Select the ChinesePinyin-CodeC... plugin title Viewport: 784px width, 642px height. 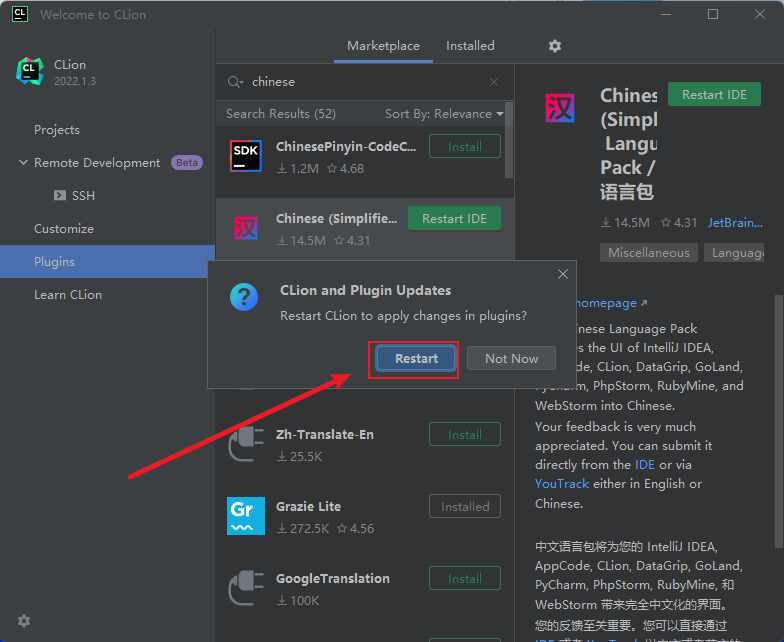coord(346,146)
